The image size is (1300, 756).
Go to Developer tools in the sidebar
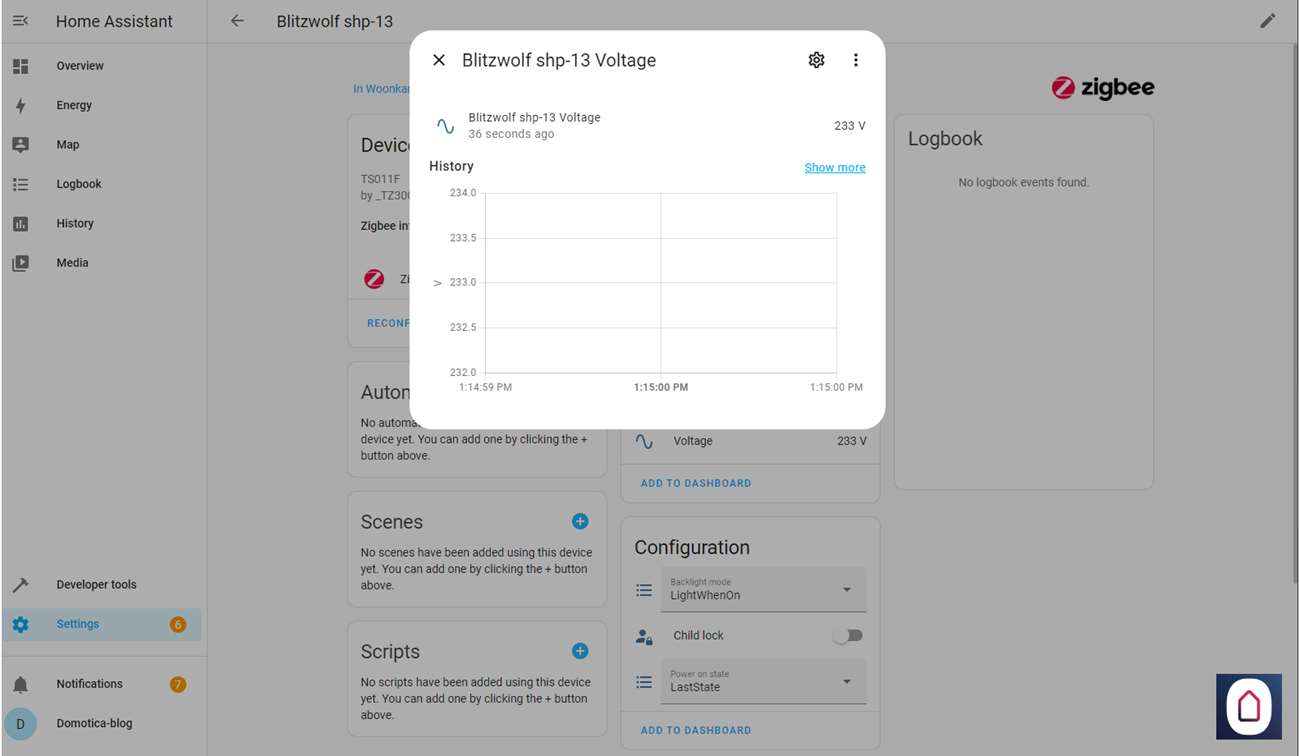[x=96, y=585]
